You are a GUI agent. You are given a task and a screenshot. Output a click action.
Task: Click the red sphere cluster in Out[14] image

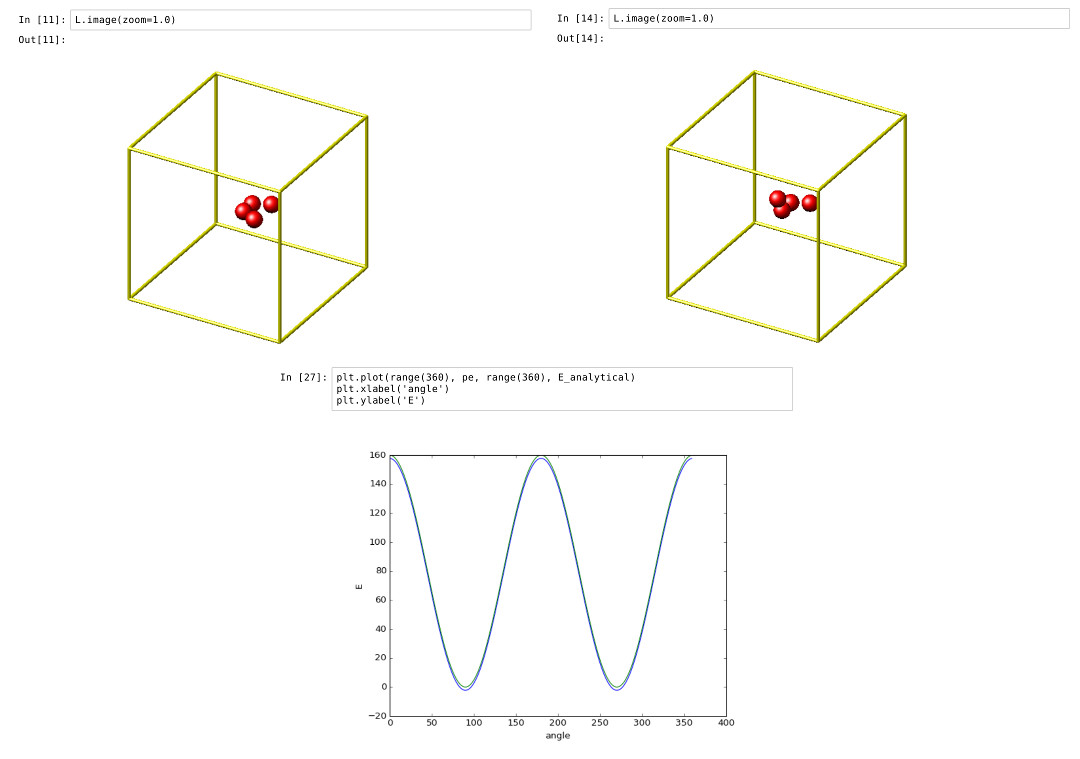pos(790,204)
